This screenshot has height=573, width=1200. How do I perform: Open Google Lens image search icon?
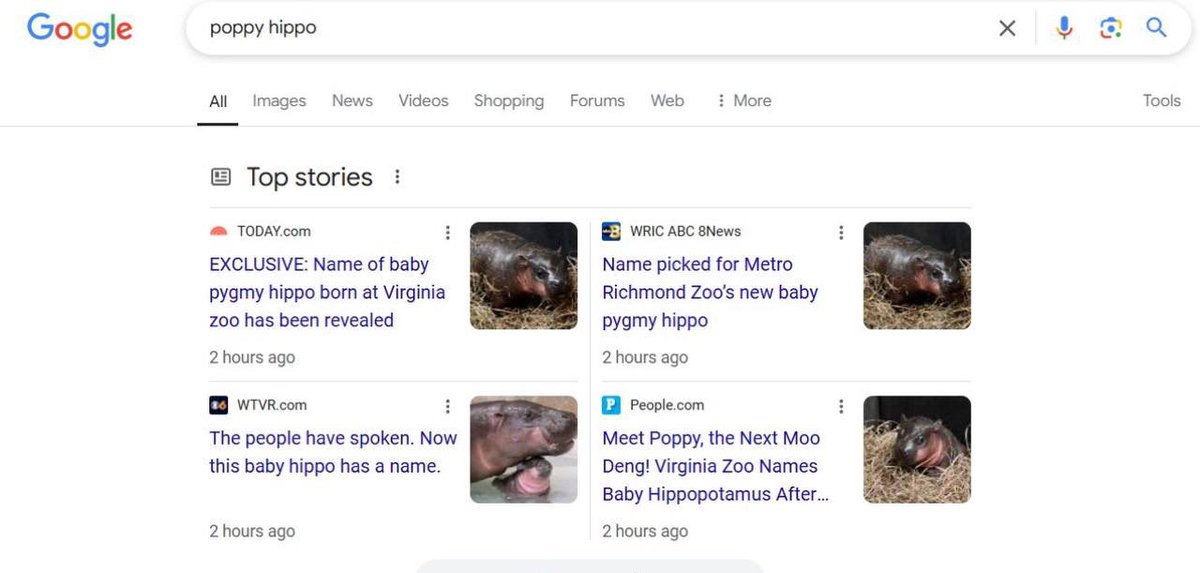[1110, 28]
